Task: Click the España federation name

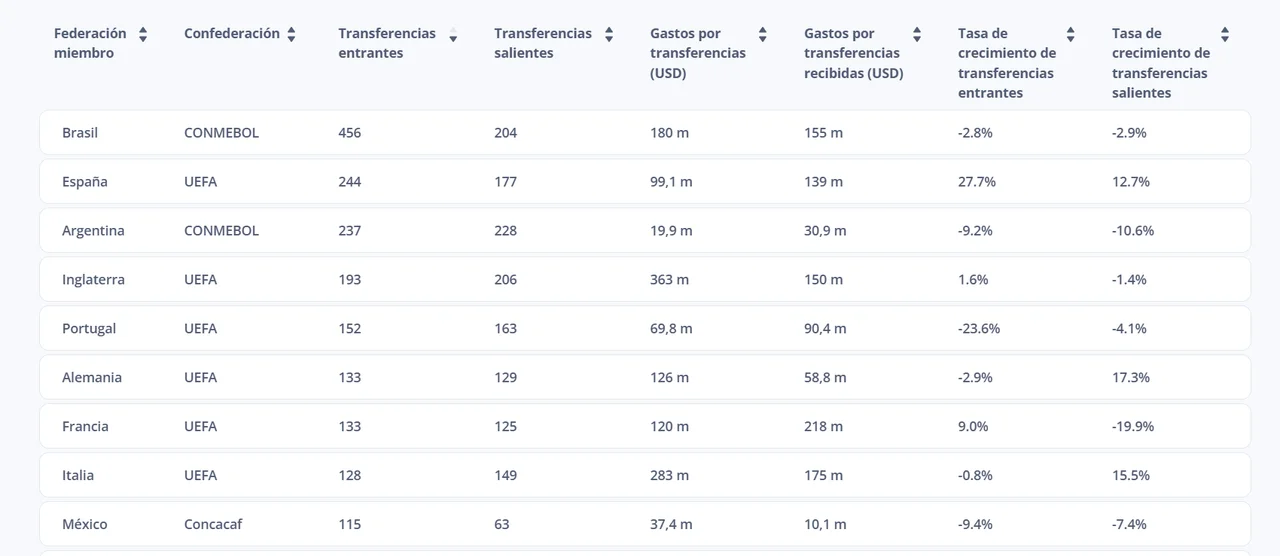Action: click(x=85, y=182)
